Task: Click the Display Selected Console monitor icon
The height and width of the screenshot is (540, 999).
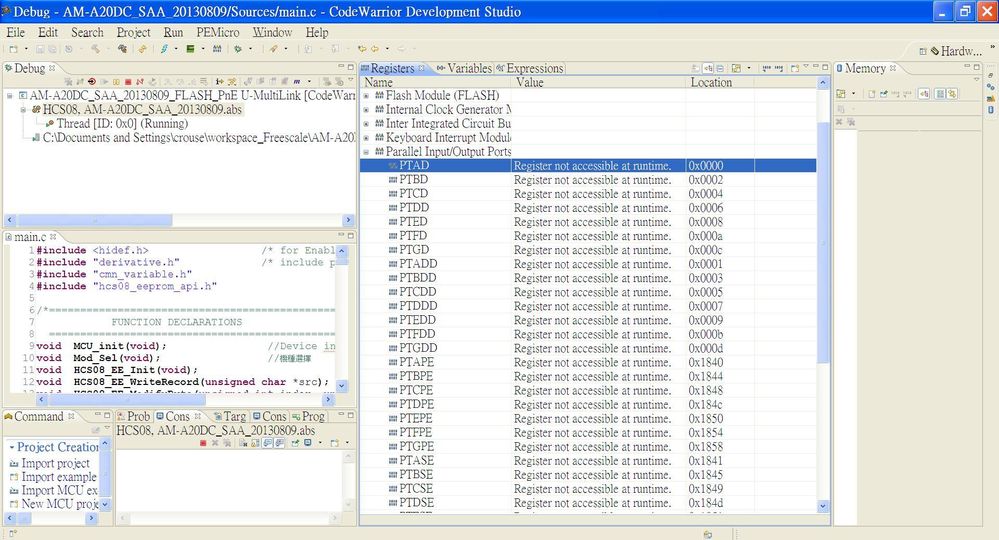Action: [x=308, y=443]
